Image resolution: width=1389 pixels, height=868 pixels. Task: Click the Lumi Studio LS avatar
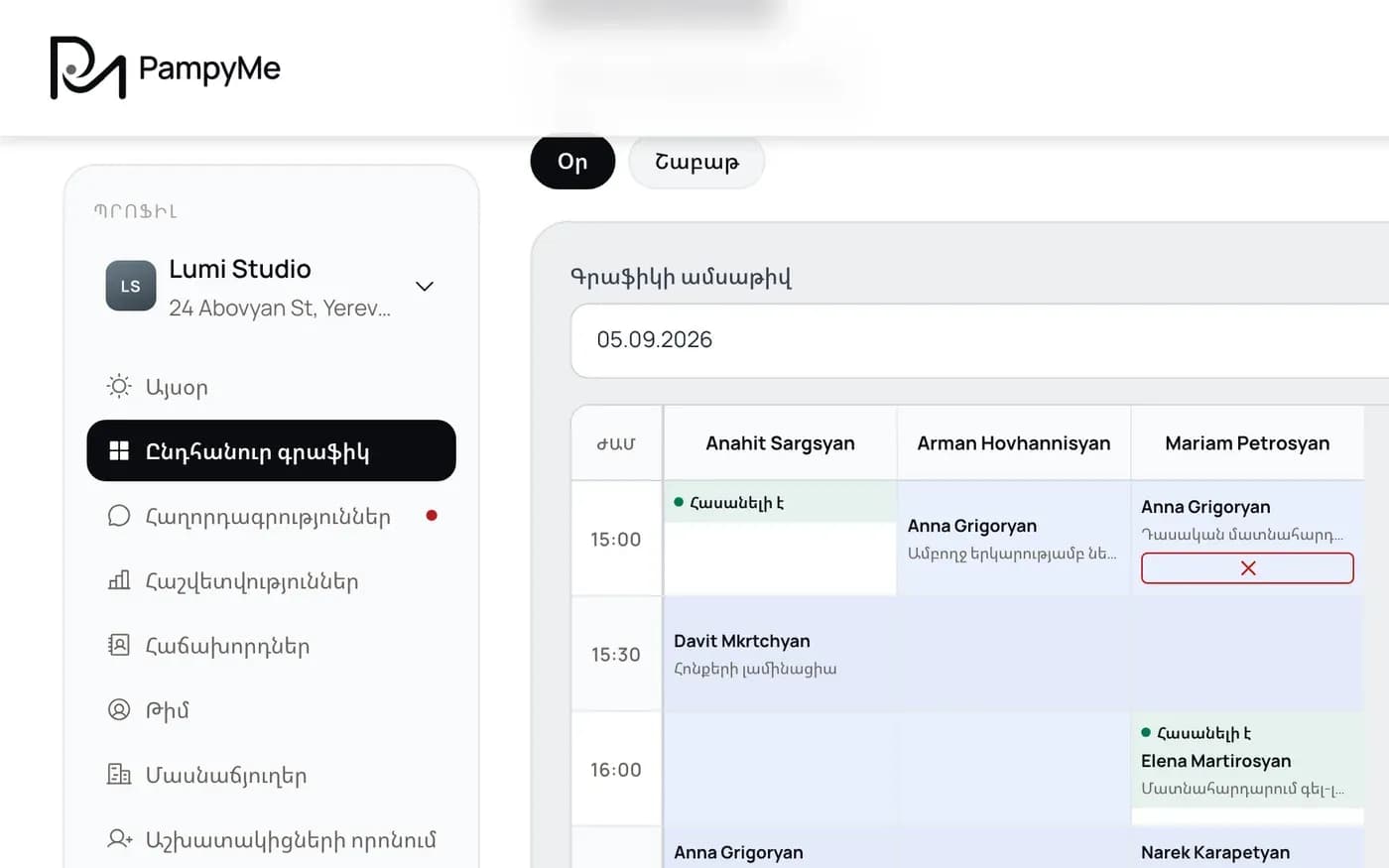(131, 286)
